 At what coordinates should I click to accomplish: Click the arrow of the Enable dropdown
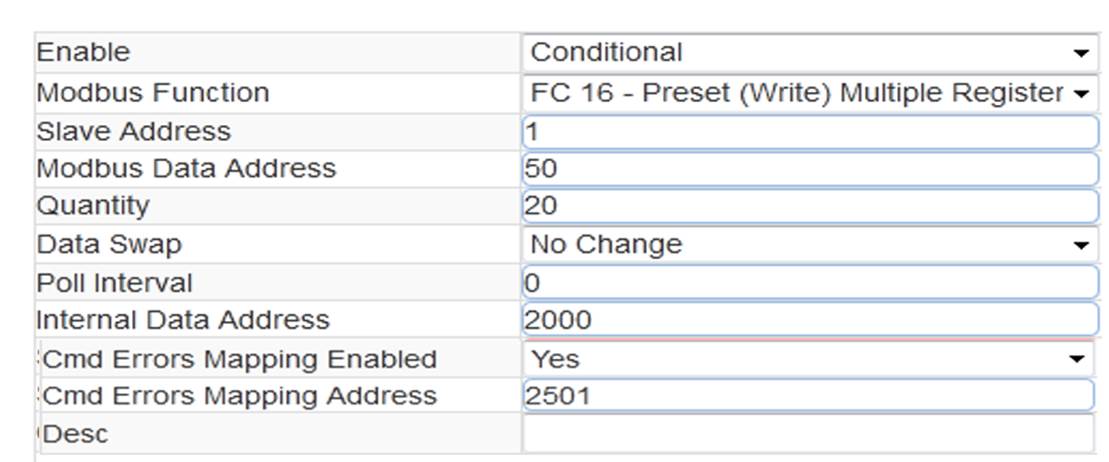coord(1080,53)
